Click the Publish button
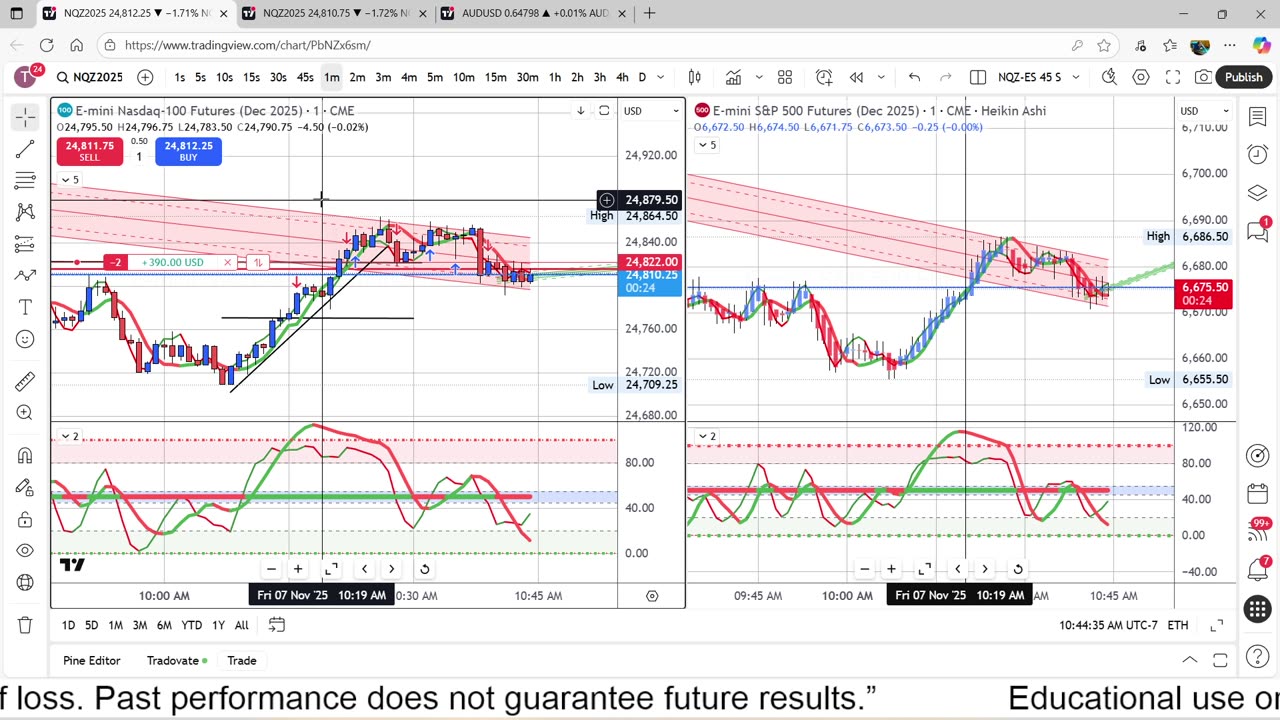Screen dimensions: 1280x720 click(x=1243, y=77)
